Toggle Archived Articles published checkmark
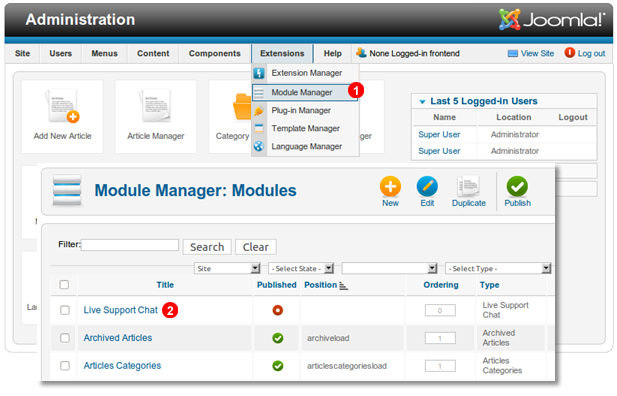The width and height of the screenshot is (617, 396). [x=277, y=338]
